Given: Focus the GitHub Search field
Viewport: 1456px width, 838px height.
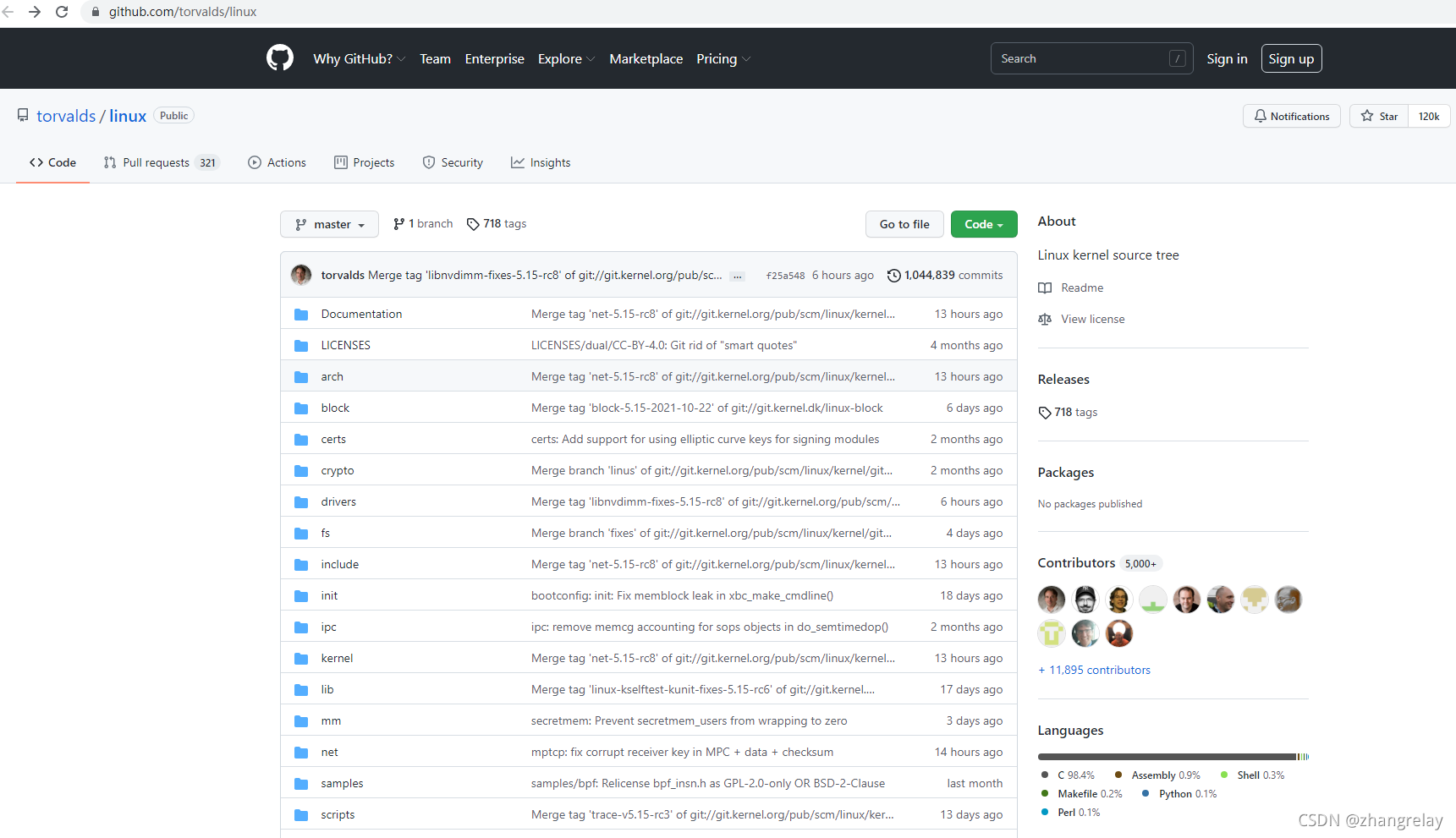Looking at the screenshot, I should [x=1091, y=58].
